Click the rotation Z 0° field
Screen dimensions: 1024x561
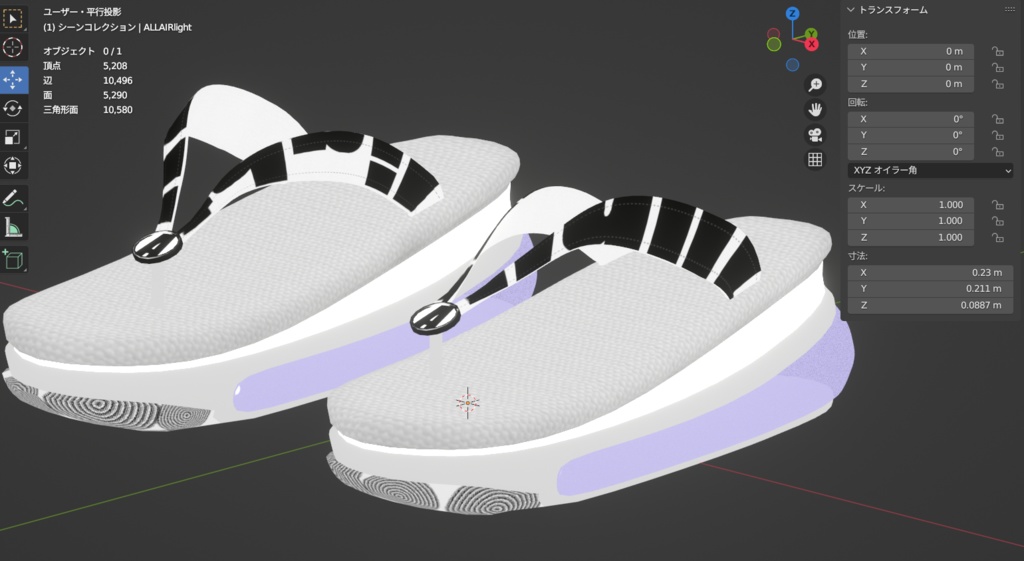coord(910,152)
